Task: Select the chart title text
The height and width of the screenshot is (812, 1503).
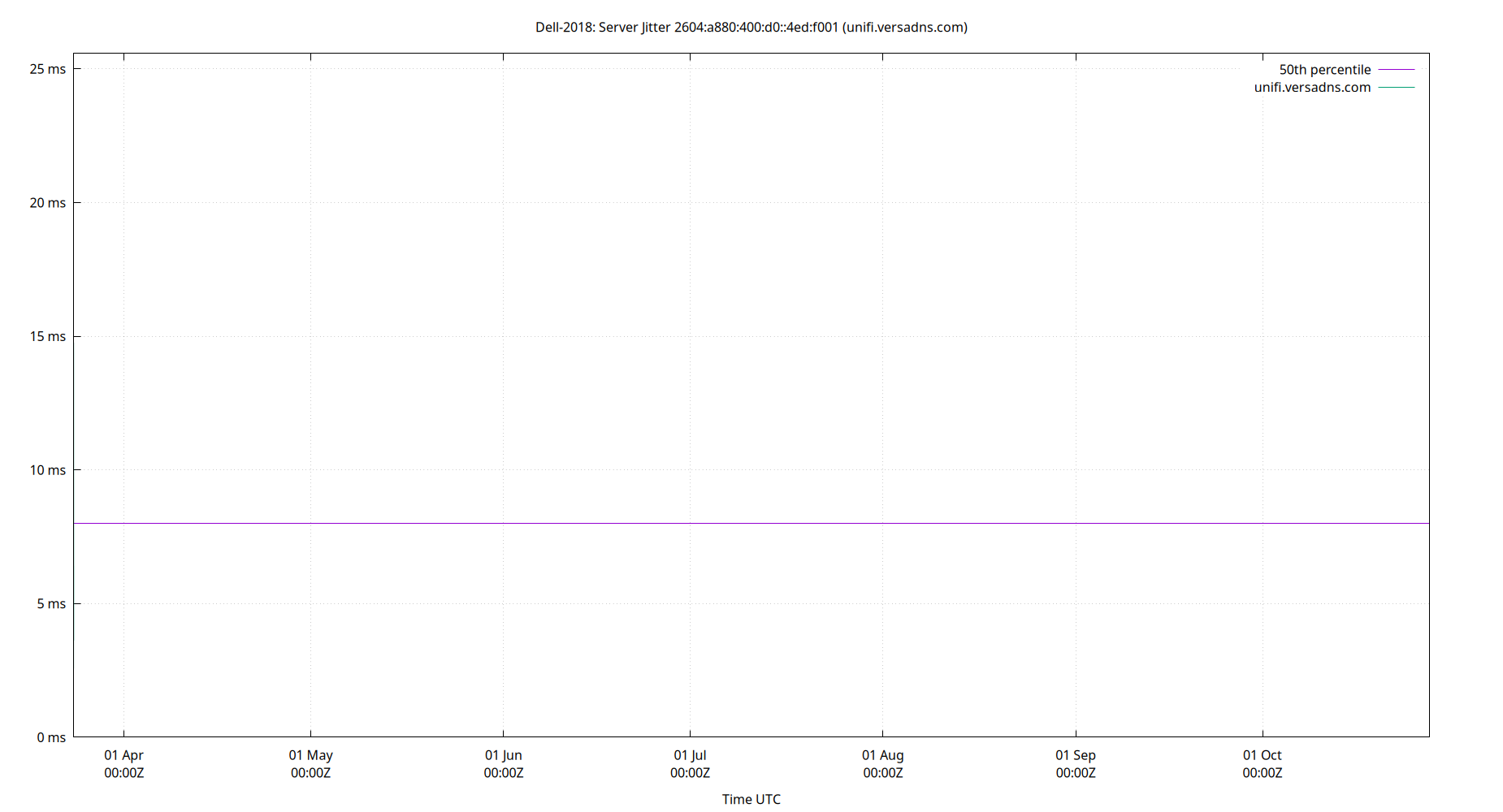Action: click(750, 27)
